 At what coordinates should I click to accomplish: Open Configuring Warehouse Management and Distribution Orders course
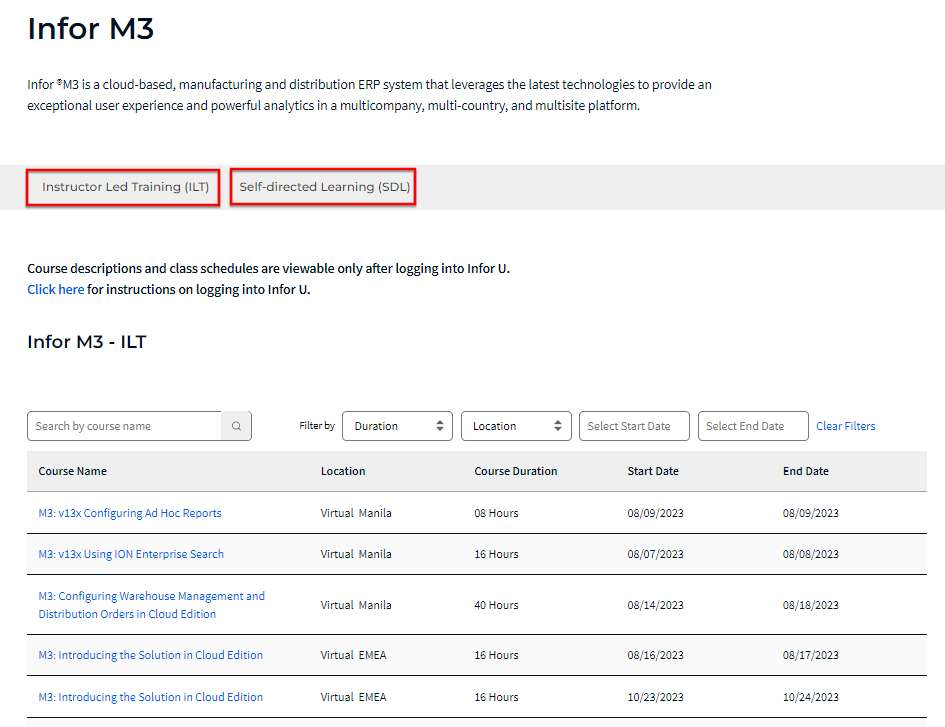(x=151, y=605)
